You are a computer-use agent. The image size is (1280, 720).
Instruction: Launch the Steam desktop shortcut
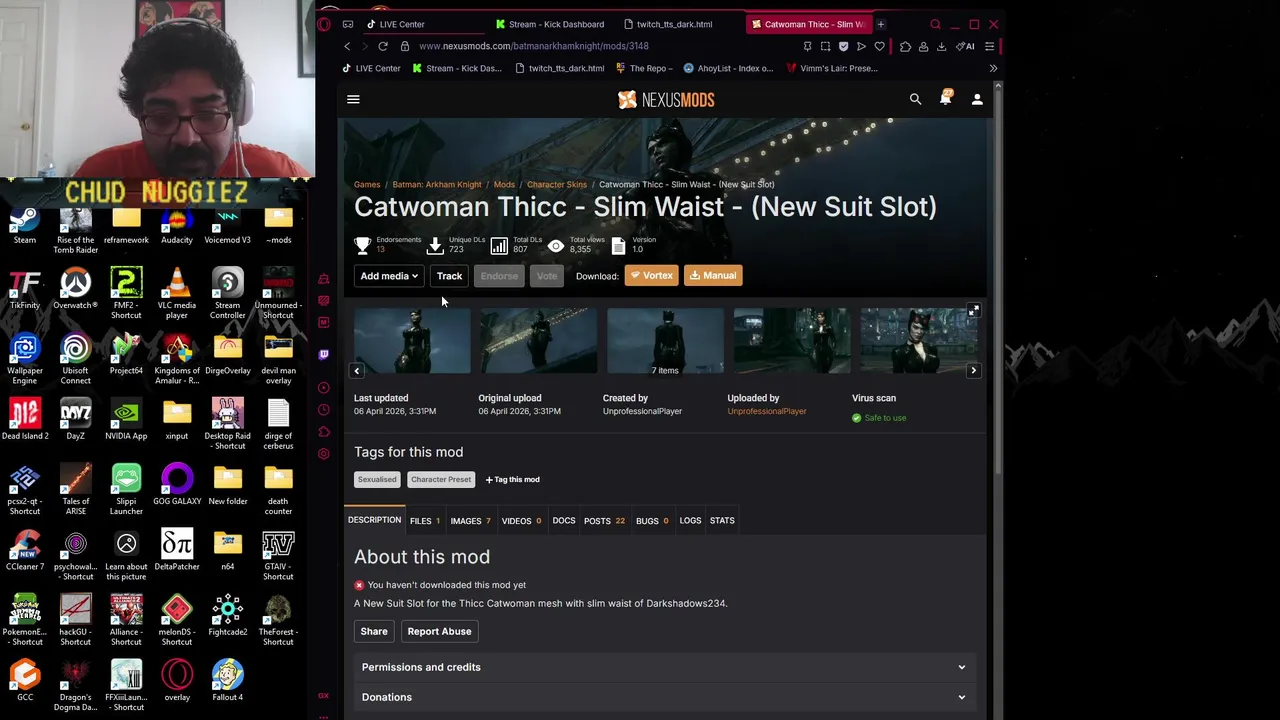25,226
